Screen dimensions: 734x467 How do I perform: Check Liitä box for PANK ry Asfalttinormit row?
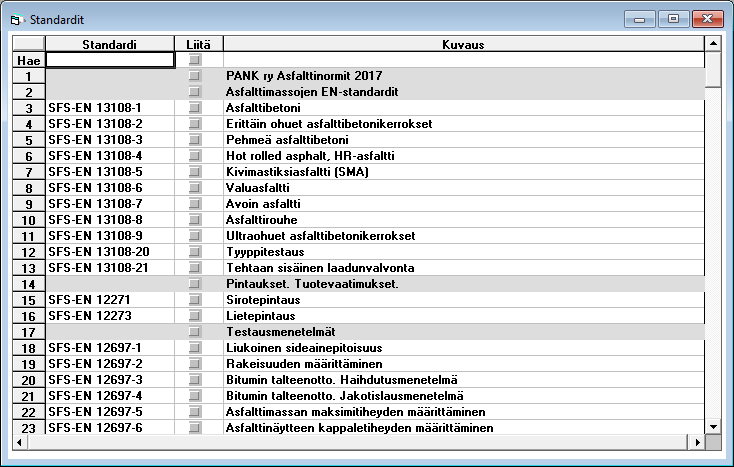pyautogui.click(x=195, y=75)
